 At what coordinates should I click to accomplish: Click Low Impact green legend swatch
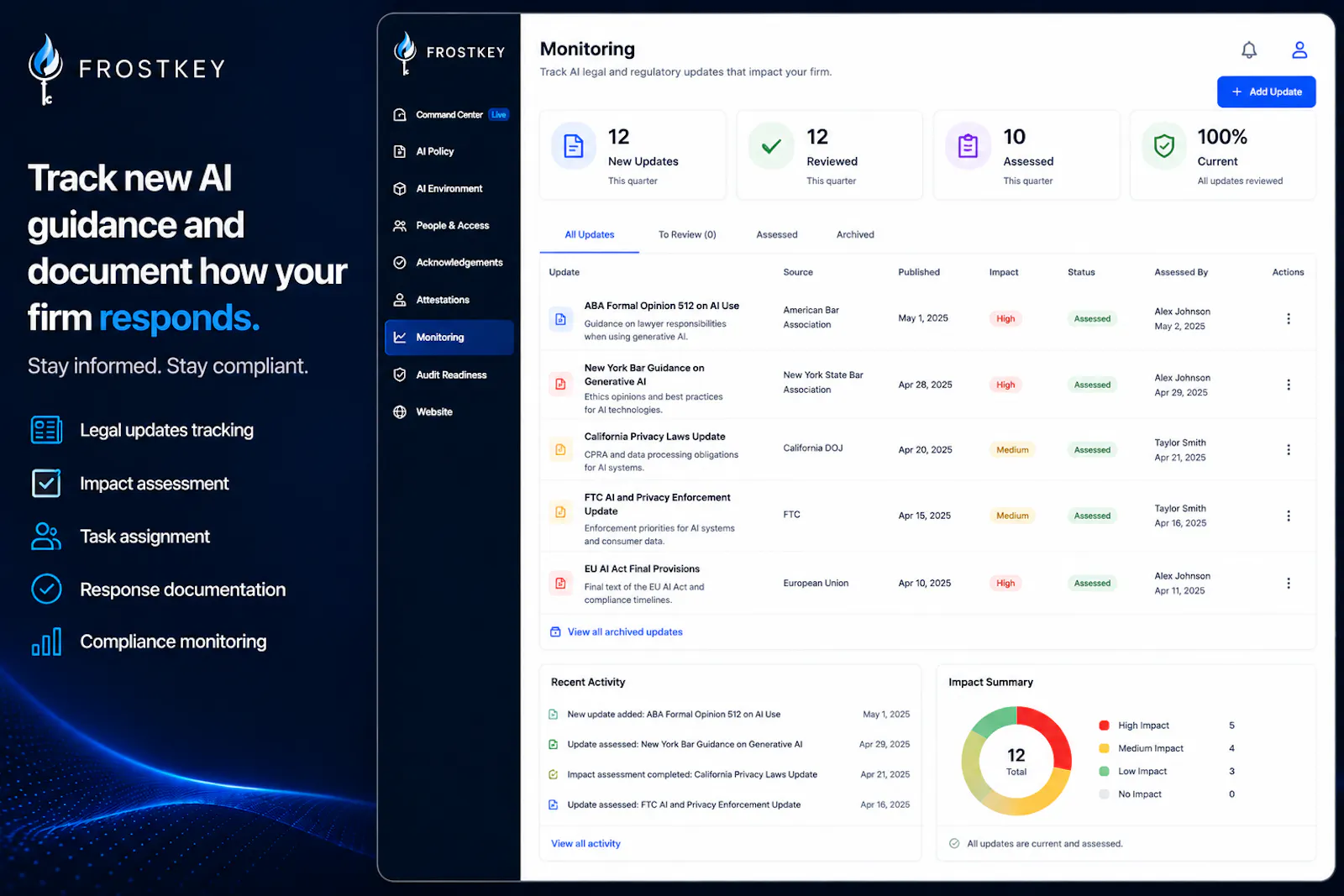click(1104, 771)
